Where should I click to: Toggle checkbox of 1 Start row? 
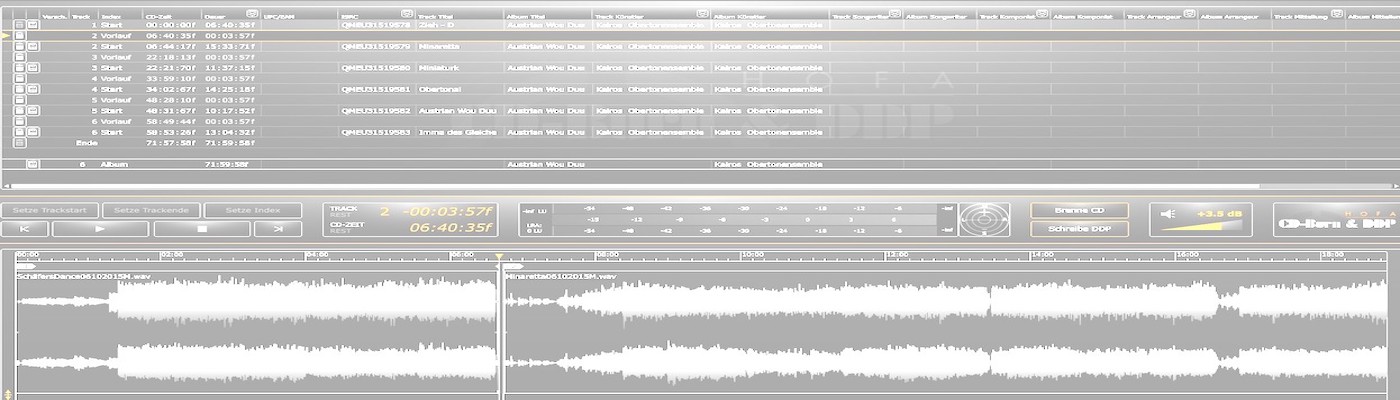click(19, 25)
